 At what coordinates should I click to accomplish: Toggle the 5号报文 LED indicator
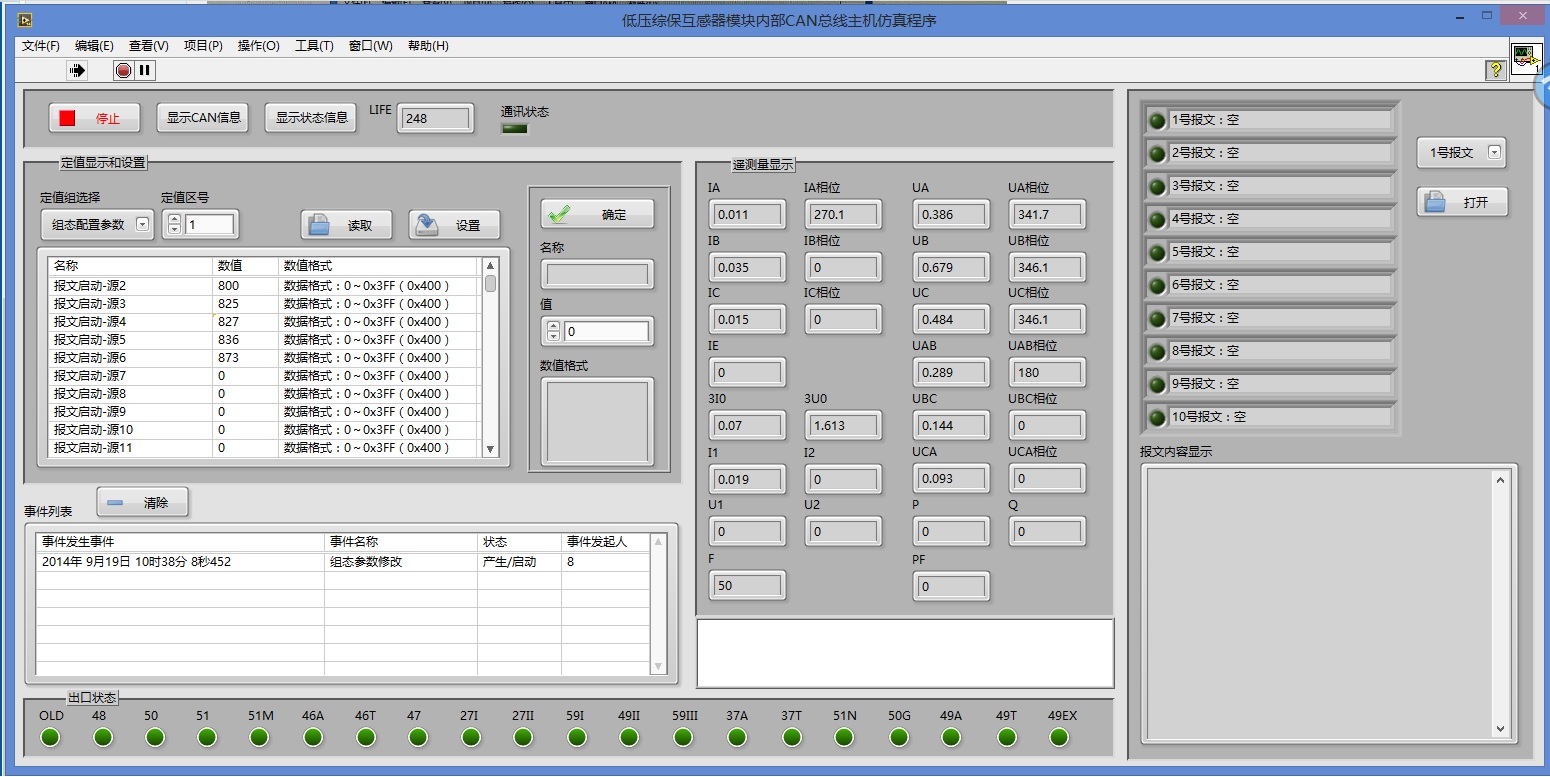pyautogui.click(x=1158, y=252)
